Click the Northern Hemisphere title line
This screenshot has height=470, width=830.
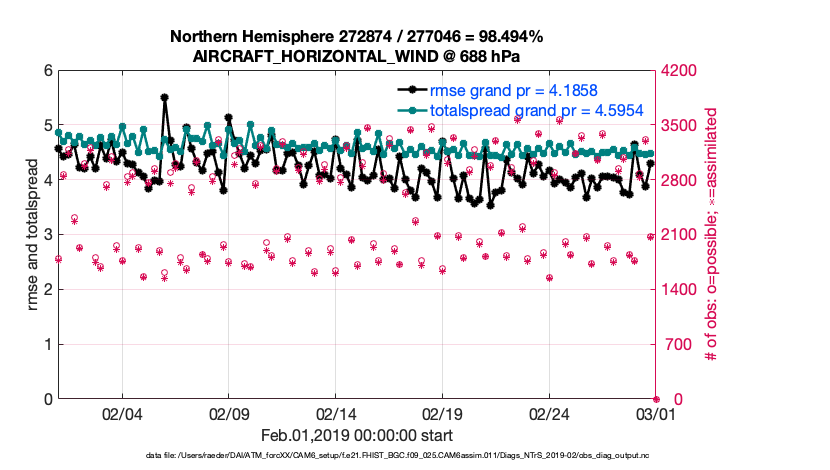pos(357,37)
